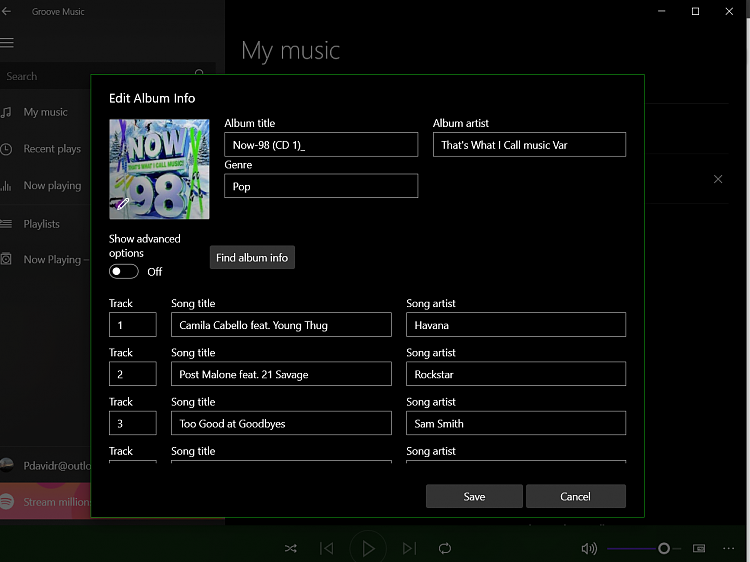Click the Album artist field
Viewport: 750px width, 562px height.
point(529,145)
